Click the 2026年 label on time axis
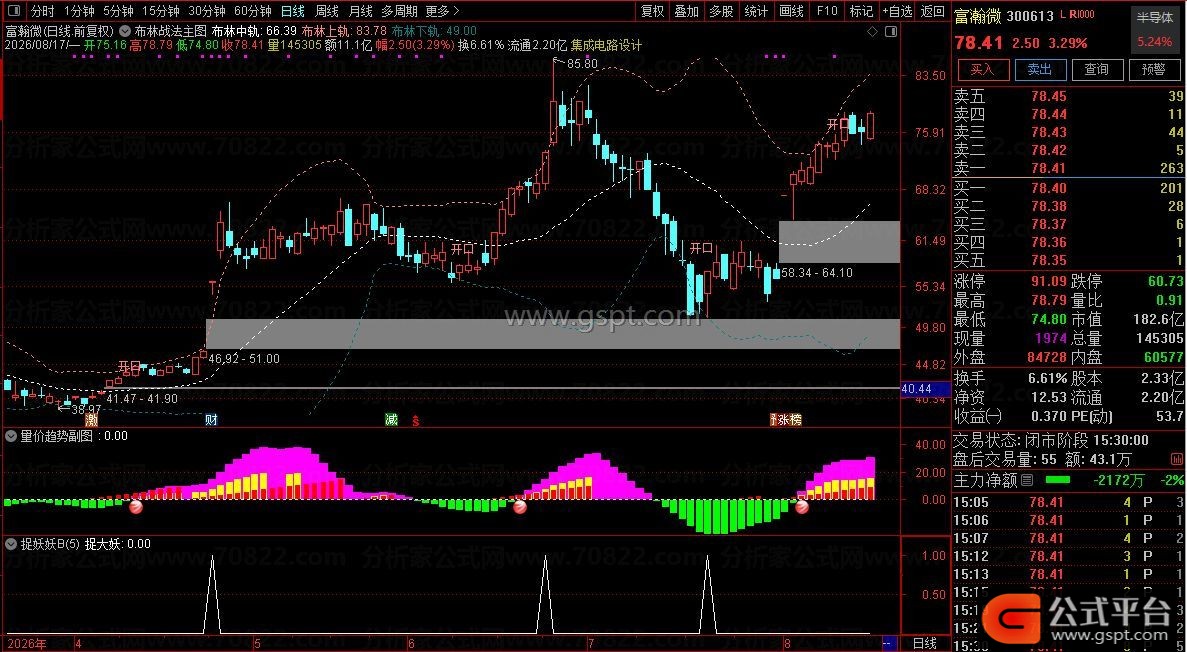1187x652 pixels. (26, 644)
